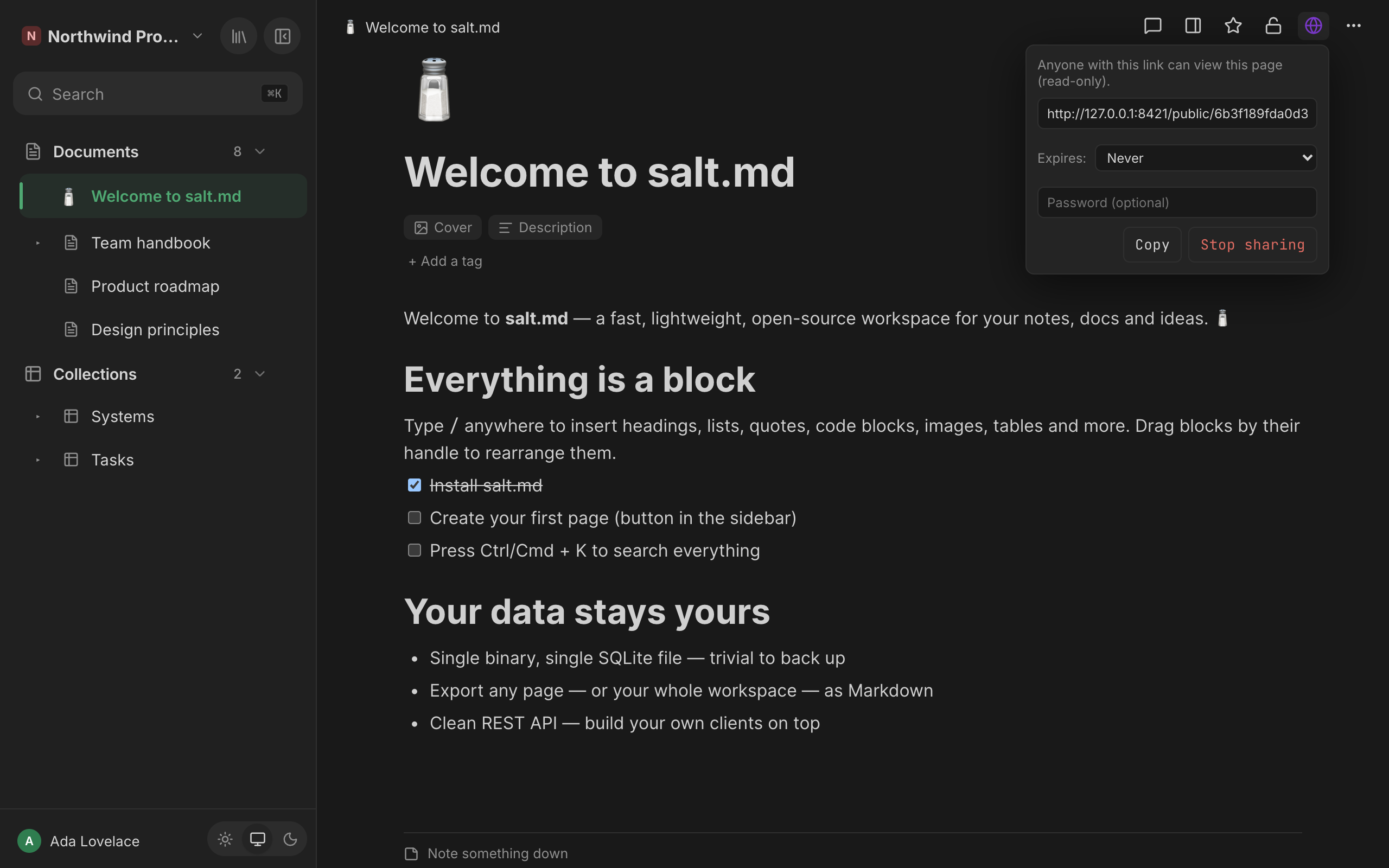This screenshot has width=1389, height=868.
Task: Click Stop sharing button
Action: (x=1252, y=245)
